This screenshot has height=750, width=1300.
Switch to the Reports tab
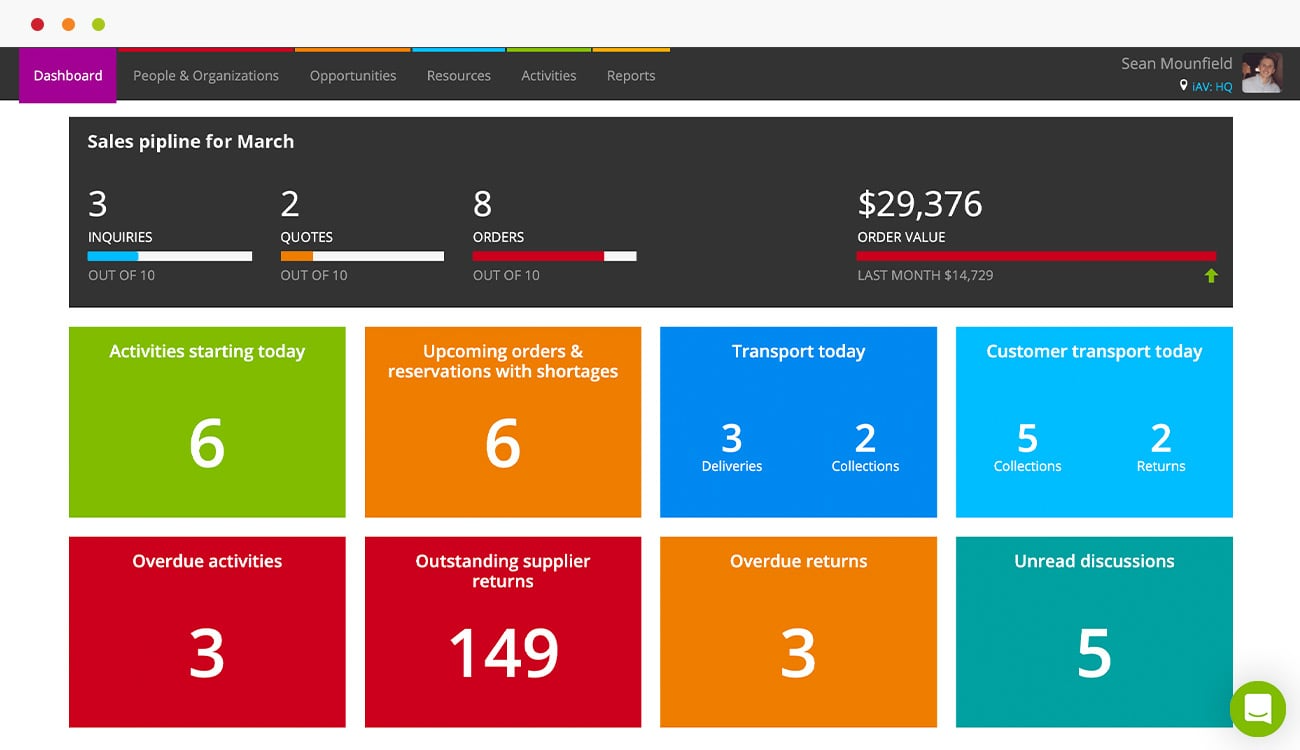(x=631, y=75)
